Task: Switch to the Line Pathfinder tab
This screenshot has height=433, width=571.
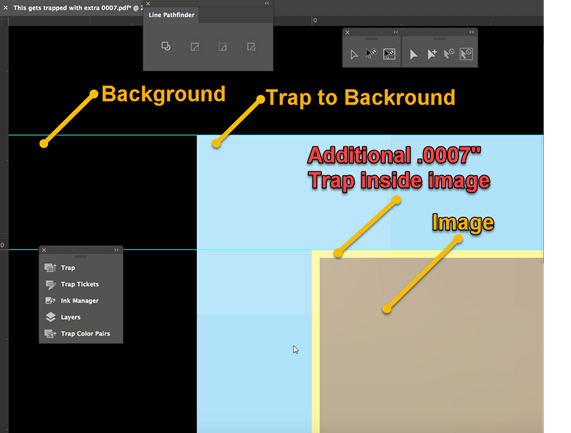Action: pyautogui.click(x=171, y=15)
